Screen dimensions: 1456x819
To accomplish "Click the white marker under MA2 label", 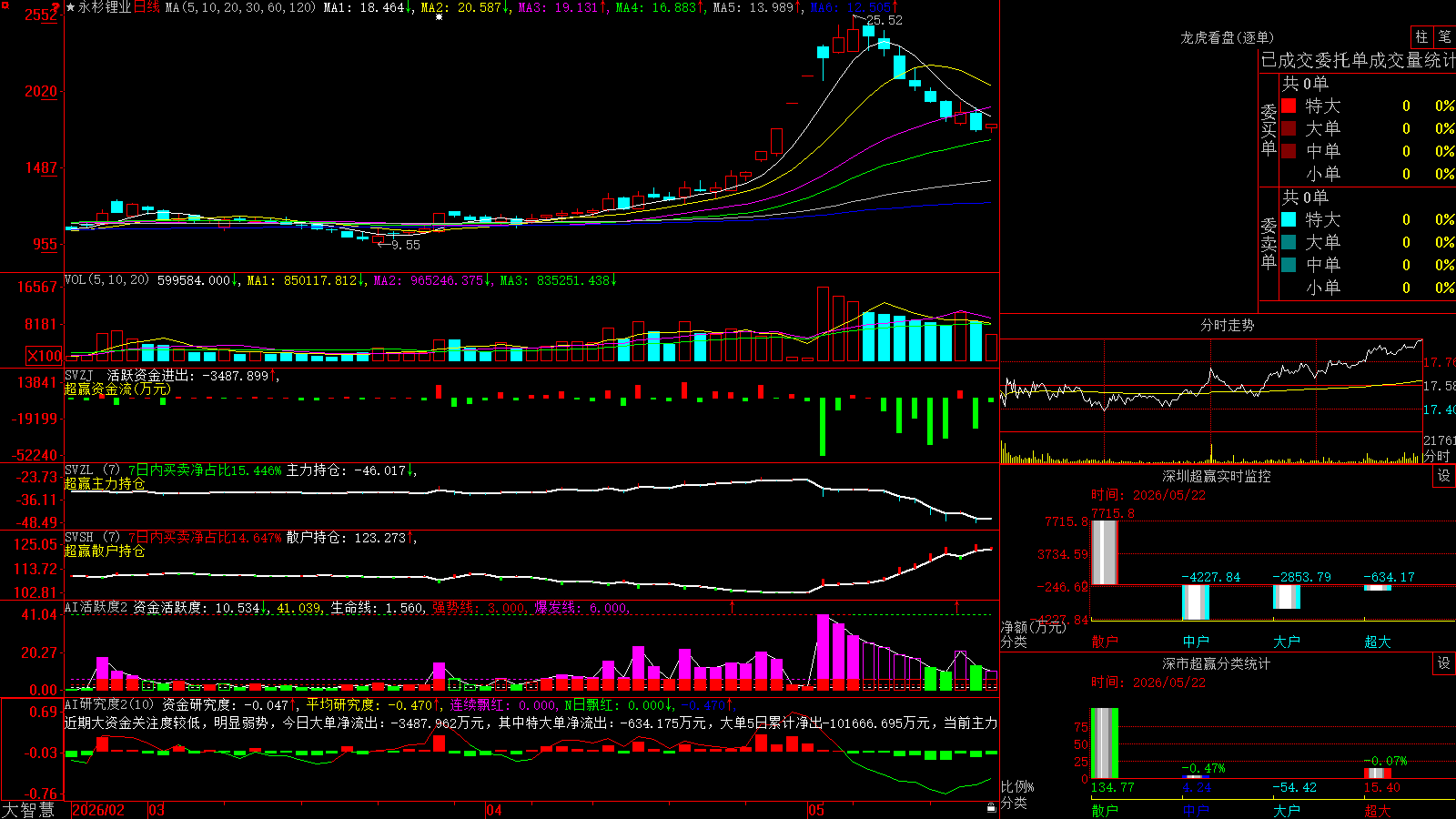I will tap(439, 17).
